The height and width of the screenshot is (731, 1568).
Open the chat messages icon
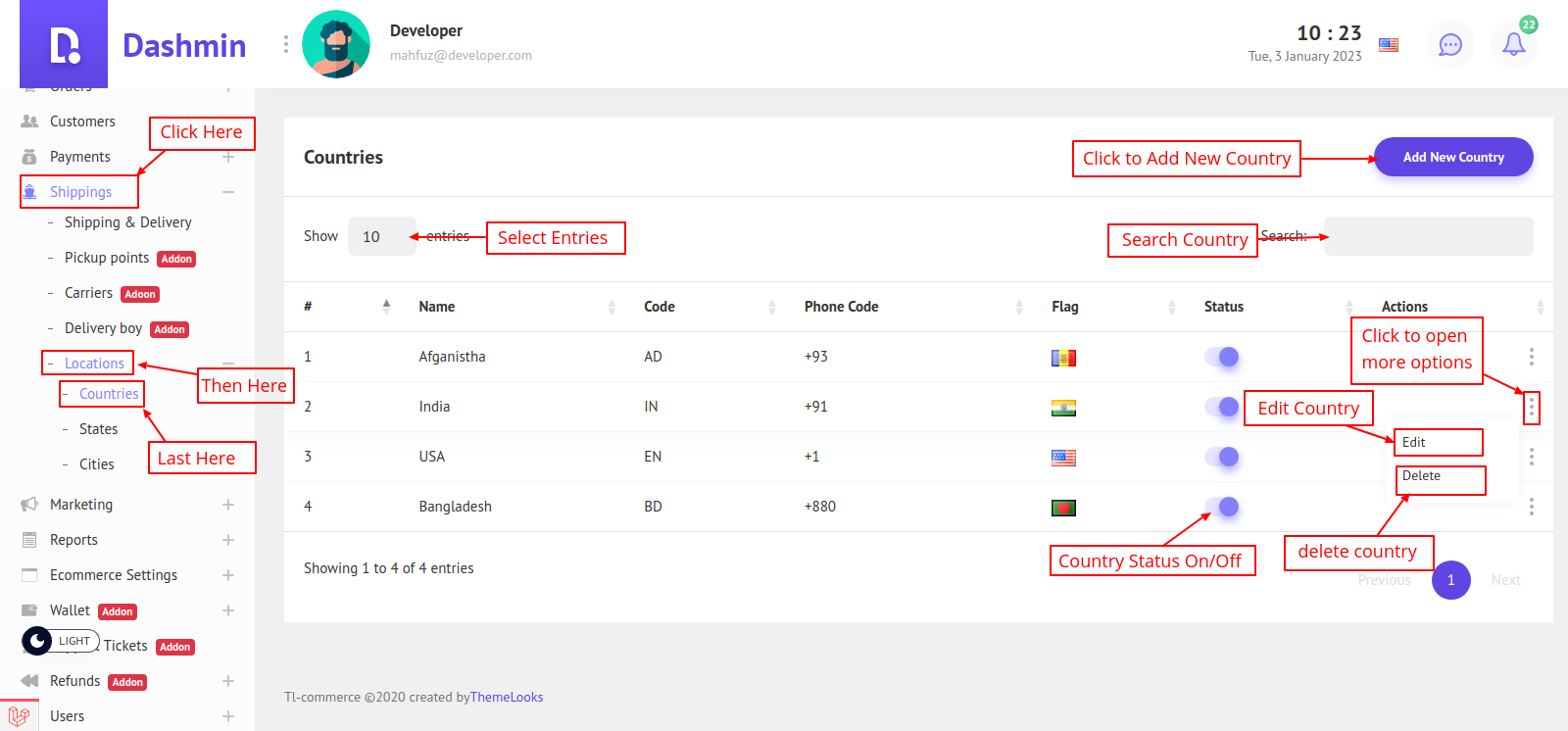1449,44
